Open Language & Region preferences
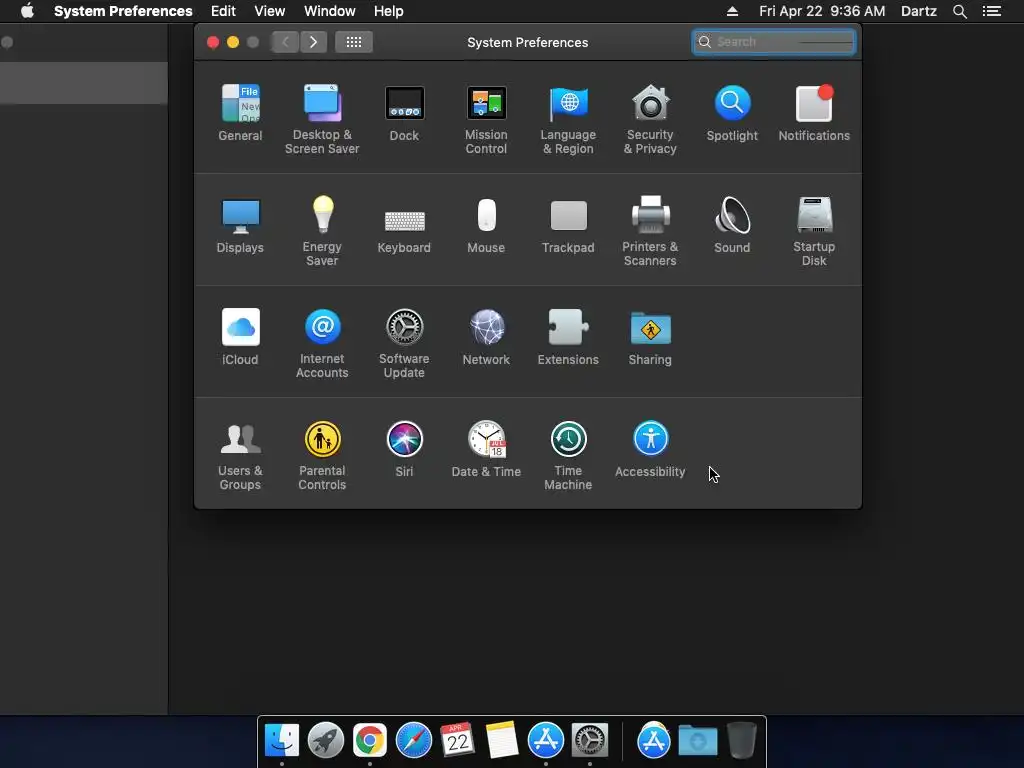 coord(568,119)
